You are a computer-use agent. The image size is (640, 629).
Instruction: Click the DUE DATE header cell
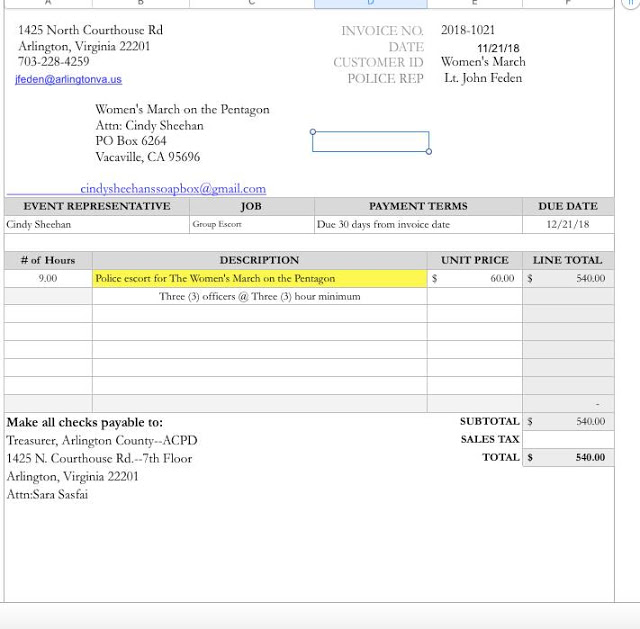568,206
